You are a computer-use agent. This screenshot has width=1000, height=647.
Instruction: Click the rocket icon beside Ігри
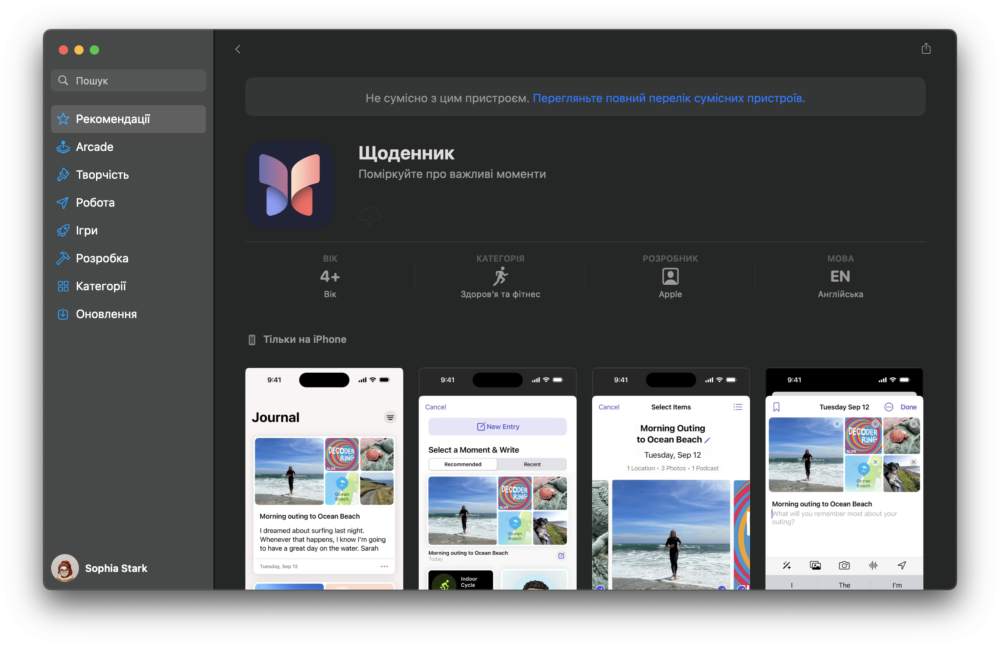63,230
